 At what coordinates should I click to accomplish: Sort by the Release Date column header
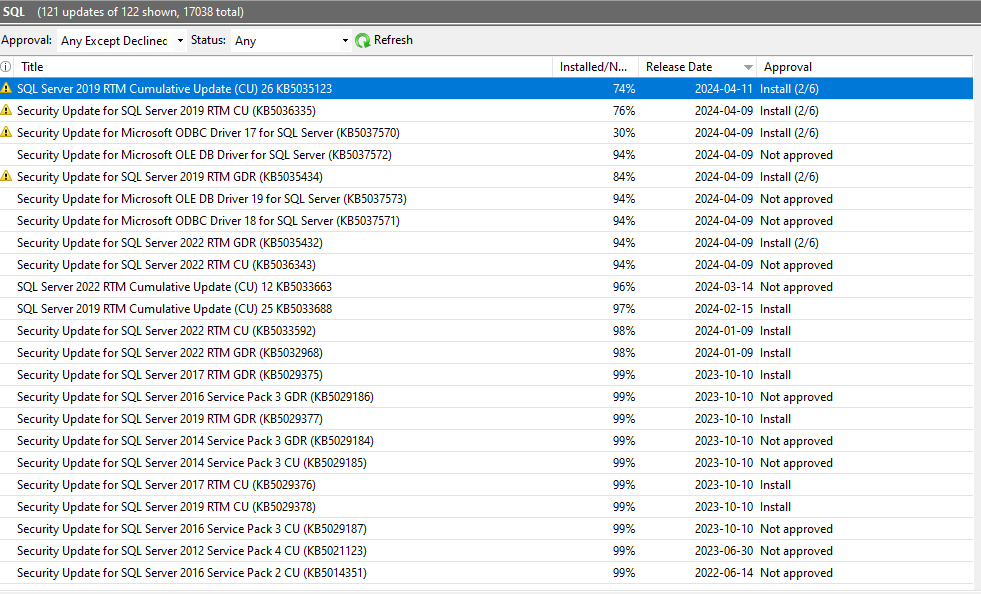click(x=698, y=67)
